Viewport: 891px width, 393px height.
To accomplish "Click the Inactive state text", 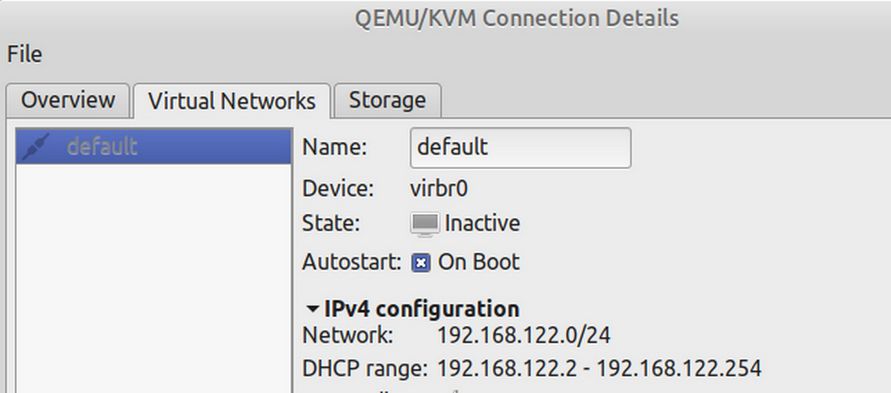I will 482,223.
